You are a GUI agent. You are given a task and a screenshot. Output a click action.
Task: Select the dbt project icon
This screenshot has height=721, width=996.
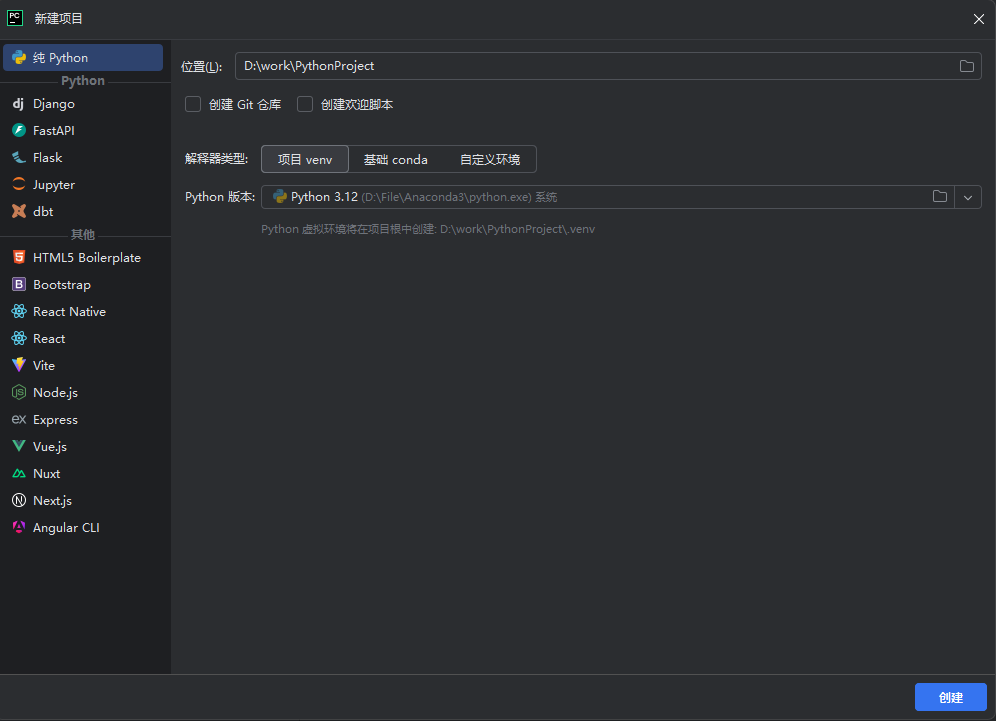tap(19, 212)
